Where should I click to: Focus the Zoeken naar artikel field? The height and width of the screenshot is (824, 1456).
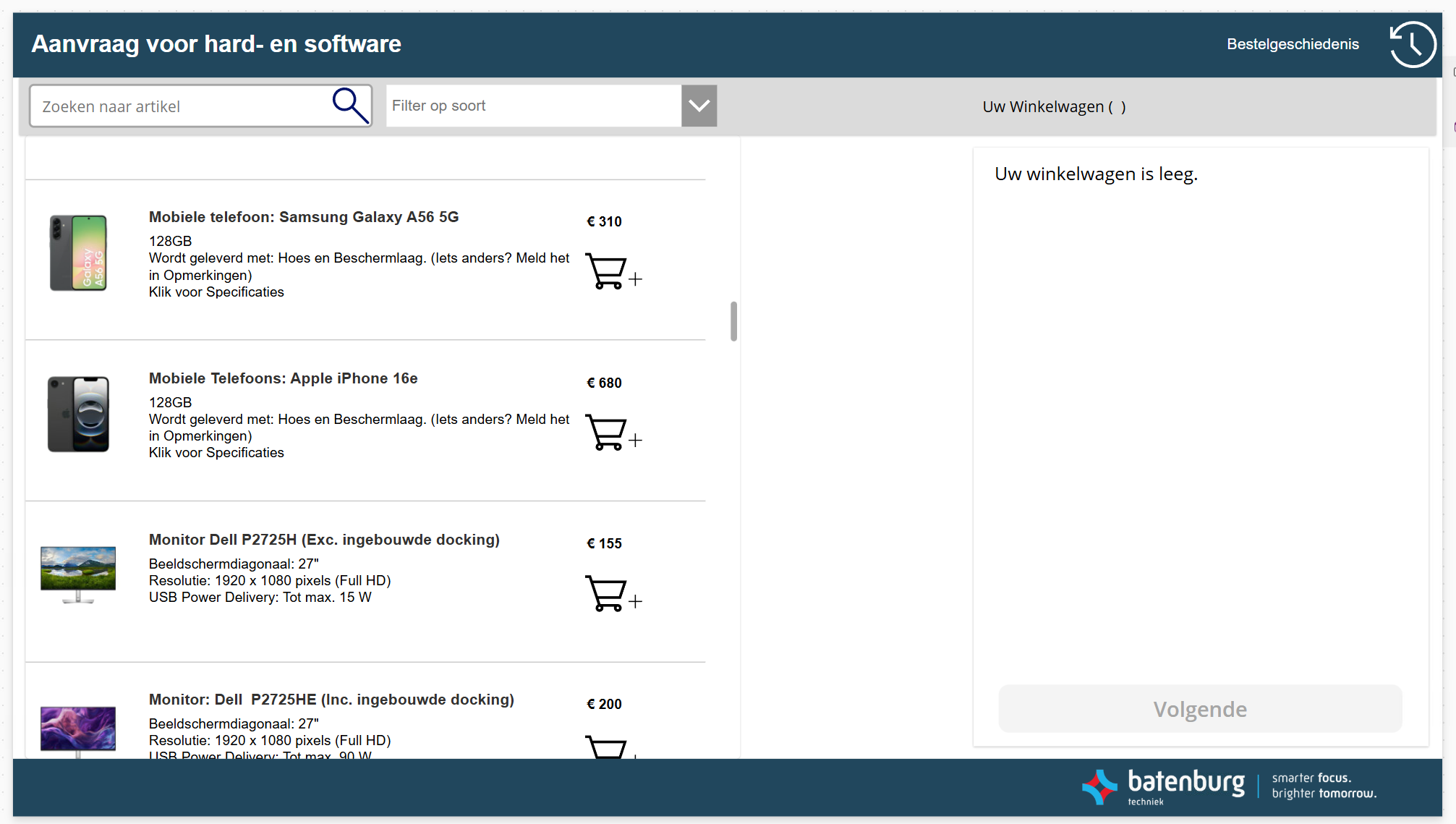181,106
